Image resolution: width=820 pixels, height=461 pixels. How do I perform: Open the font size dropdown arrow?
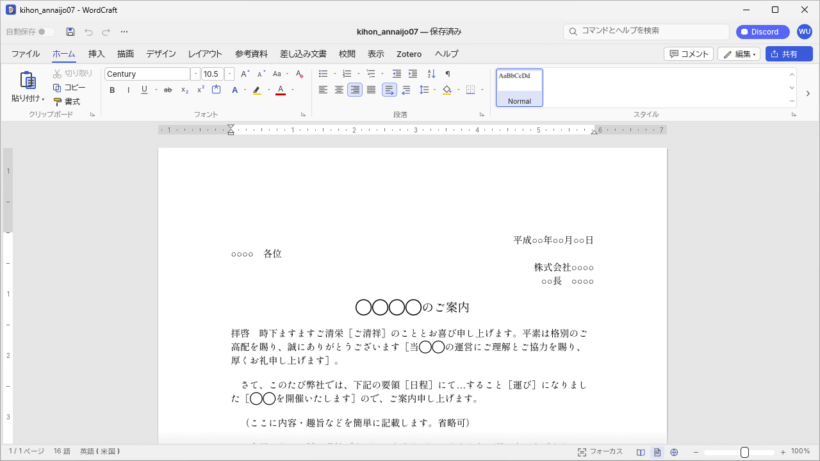click(x=229, y=74)
